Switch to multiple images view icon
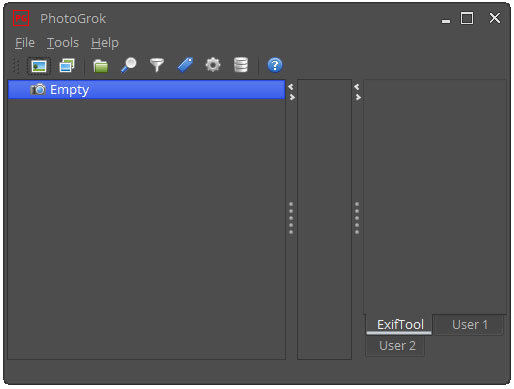Image resolution: width=514 pixels, height=389 pixels. (67, 65)
